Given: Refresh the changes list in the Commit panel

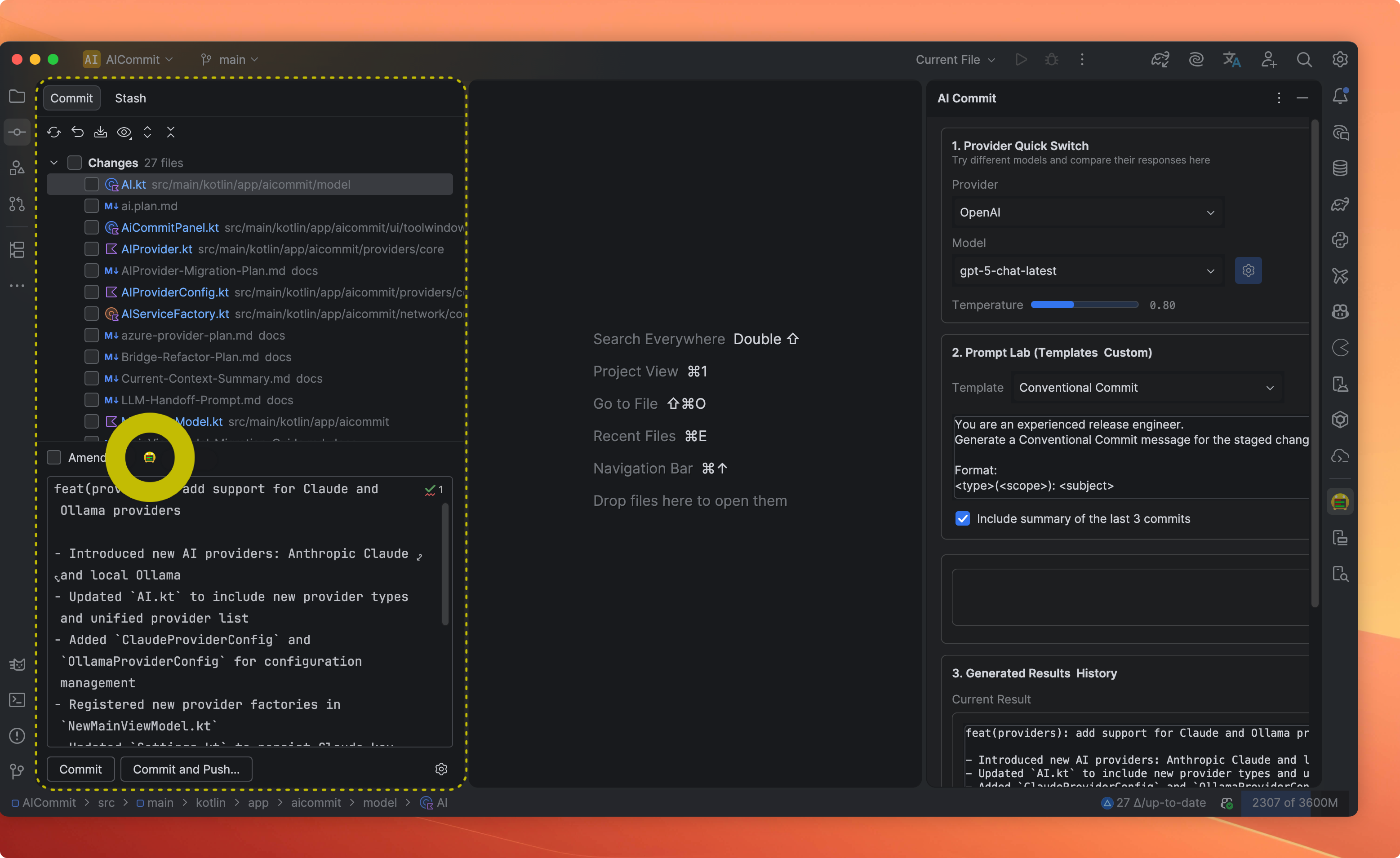Looking at the screenshot, I should [54, 132].
